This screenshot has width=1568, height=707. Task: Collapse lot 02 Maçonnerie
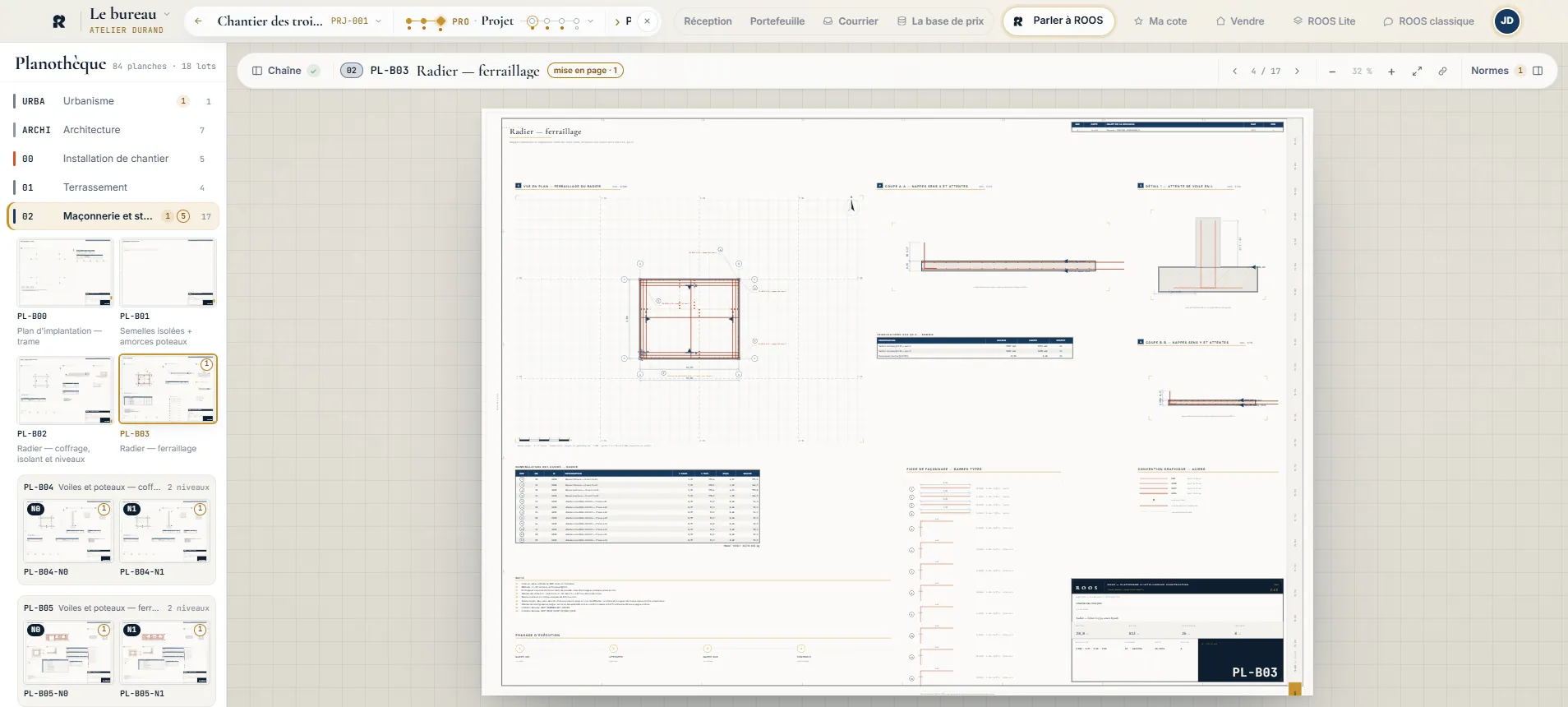click(x=113, y=216)
